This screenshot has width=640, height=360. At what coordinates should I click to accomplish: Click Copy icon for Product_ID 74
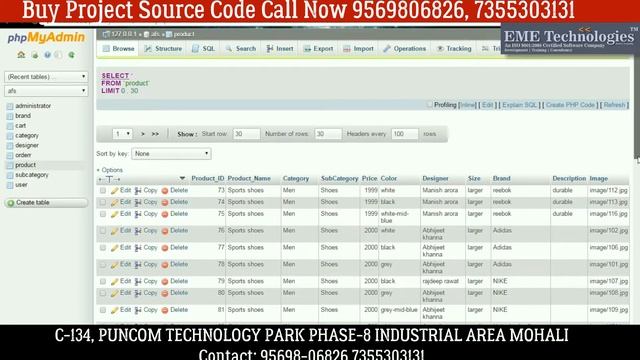[138, 202]
